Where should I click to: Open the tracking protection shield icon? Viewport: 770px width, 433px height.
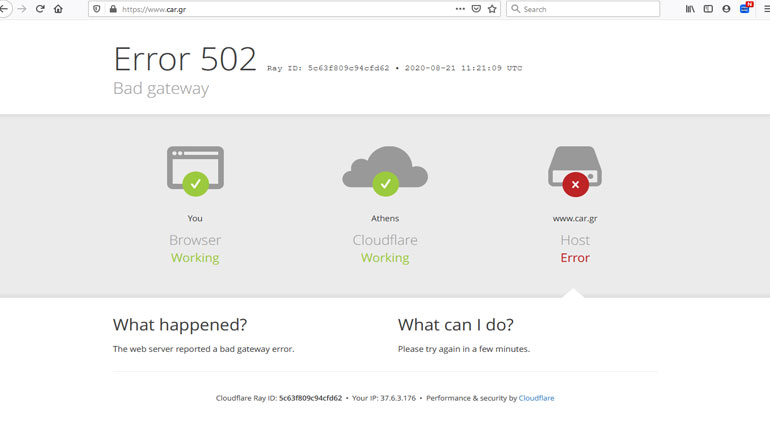tap(97, 9)
